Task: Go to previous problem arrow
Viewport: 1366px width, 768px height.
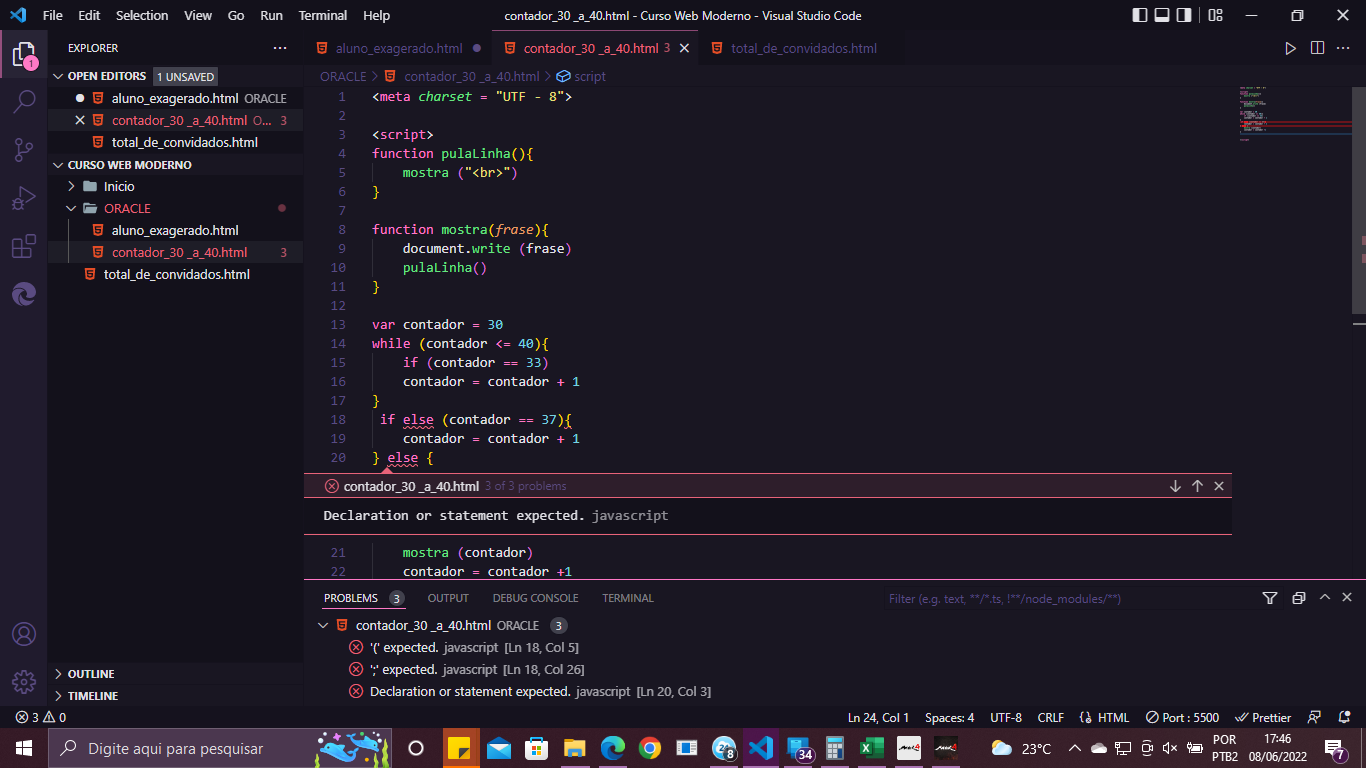Action: 1197,486
